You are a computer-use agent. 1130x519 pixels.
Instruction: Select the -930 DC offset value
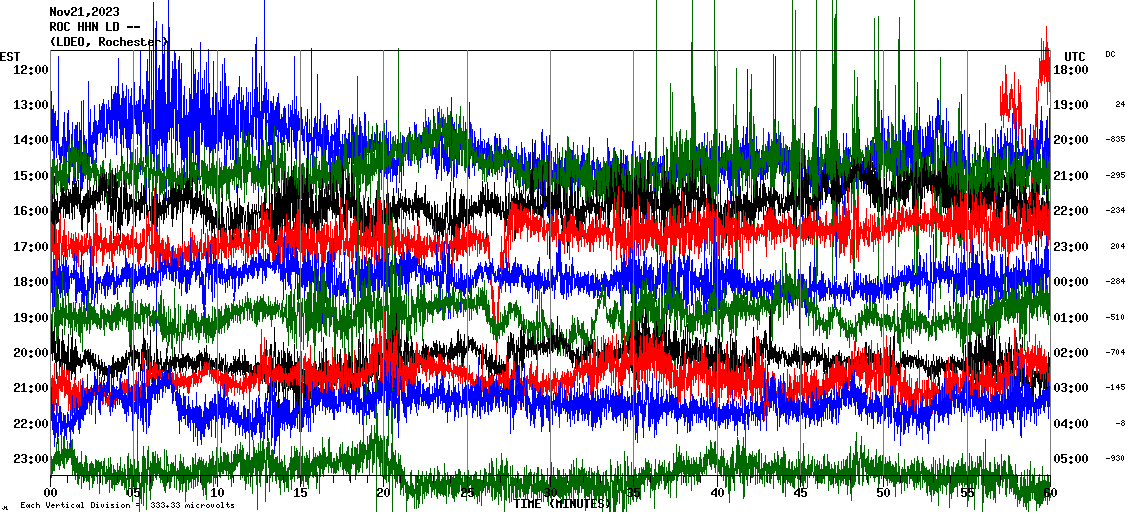[1116, 459]
